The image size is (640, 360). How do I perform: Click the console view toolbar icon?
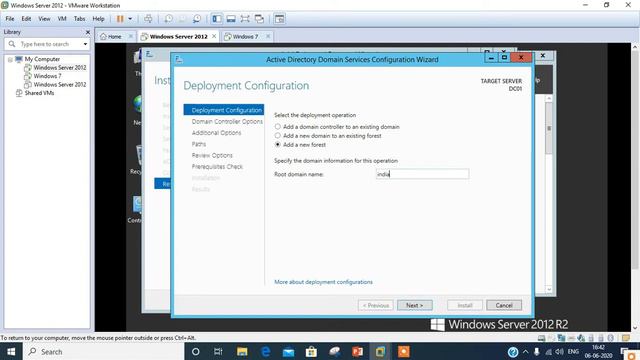[280, 19]
